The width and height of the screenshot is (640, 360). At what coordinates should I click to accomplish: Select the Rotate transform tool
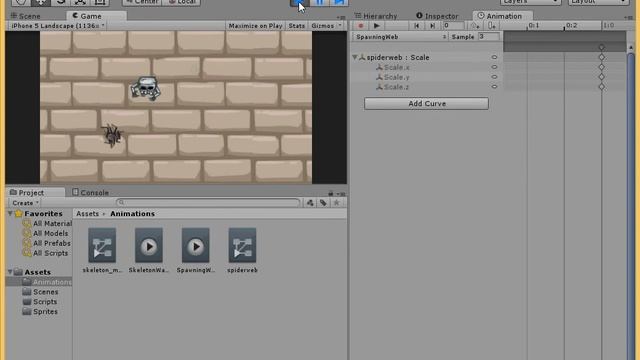pyautogui.click(x=60, y=2)
